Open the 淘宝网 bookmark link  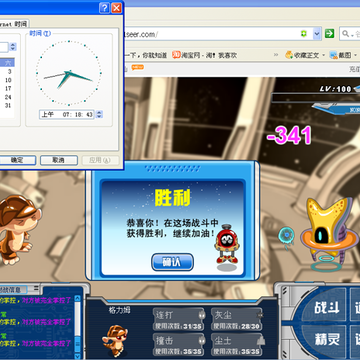[x=204, y=55]
